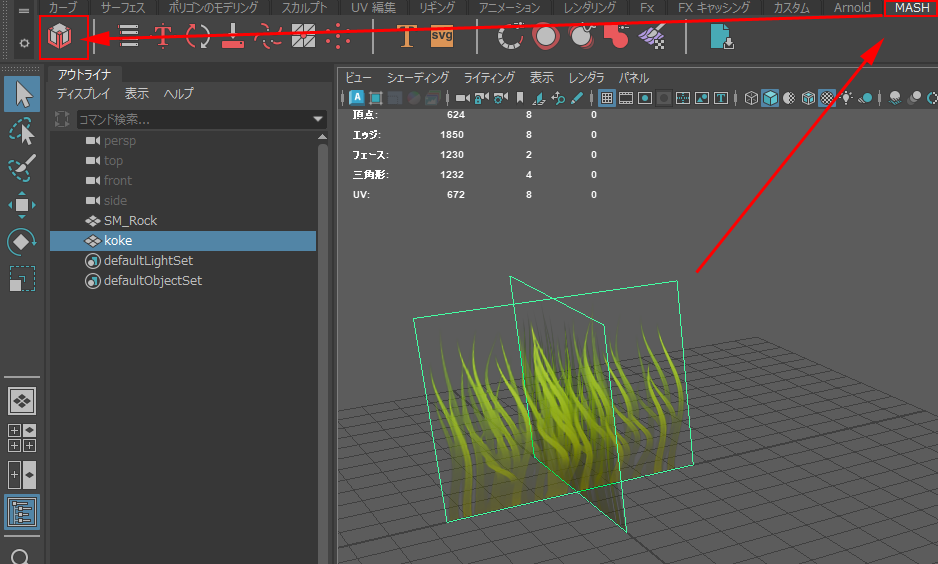Click the checkered square with red dot icon
This screenshot has width=938, height=564.
pyautogui.click(x=303, y=36)
